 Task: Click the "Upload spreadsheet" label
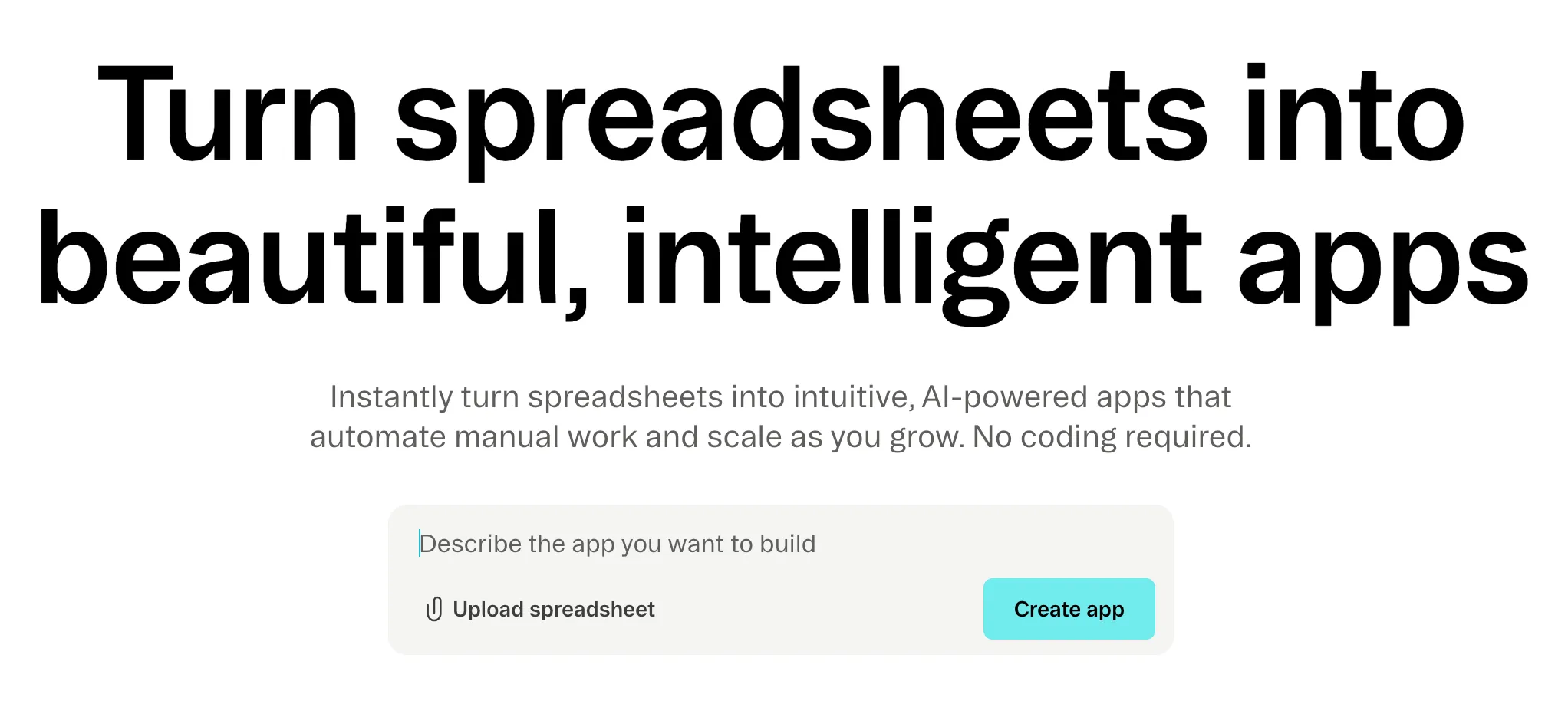pyautogui.click(x=553, y=609)
